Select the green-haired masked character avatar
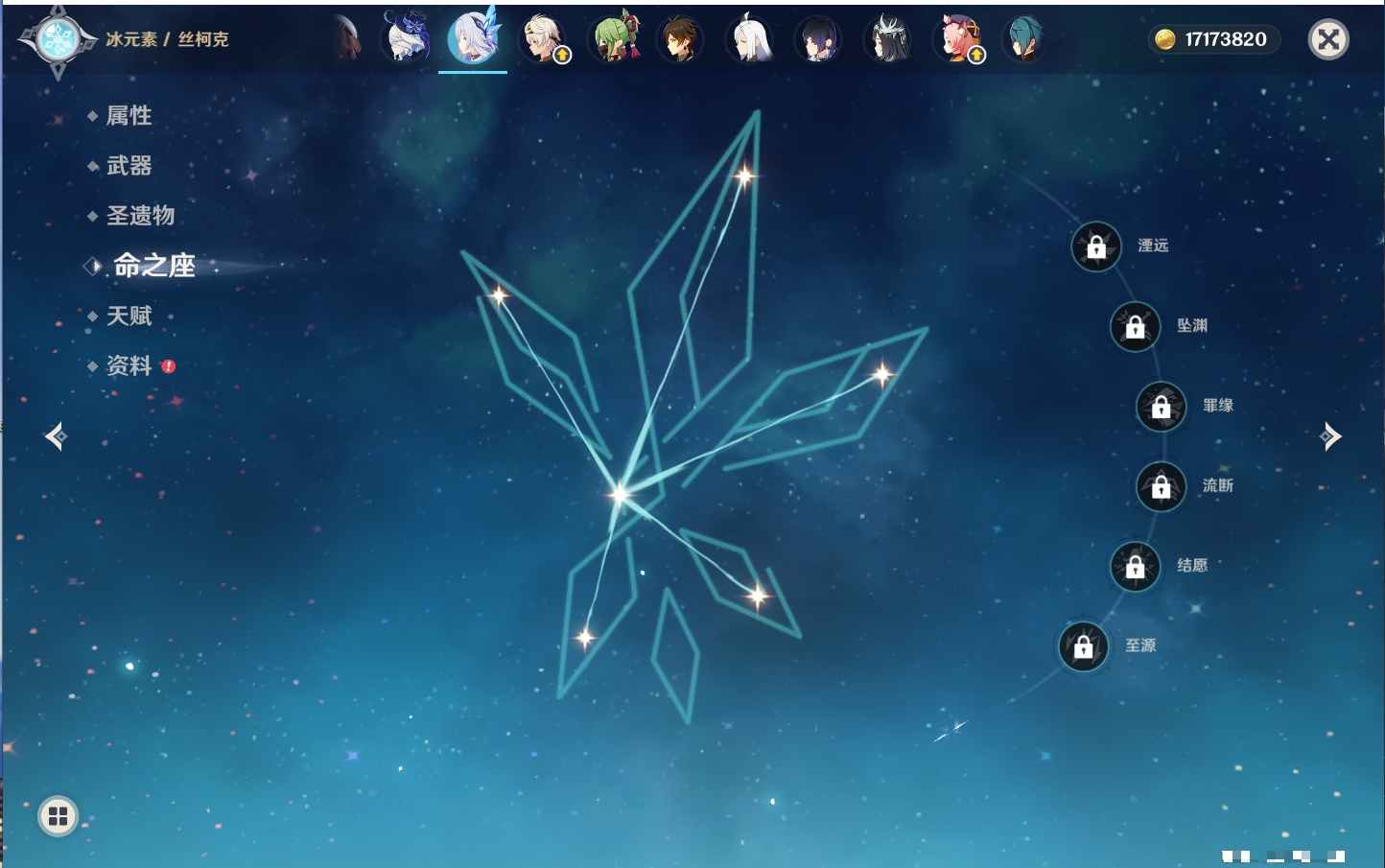This screenshot has width=1385, height=868. coord(614,38)
